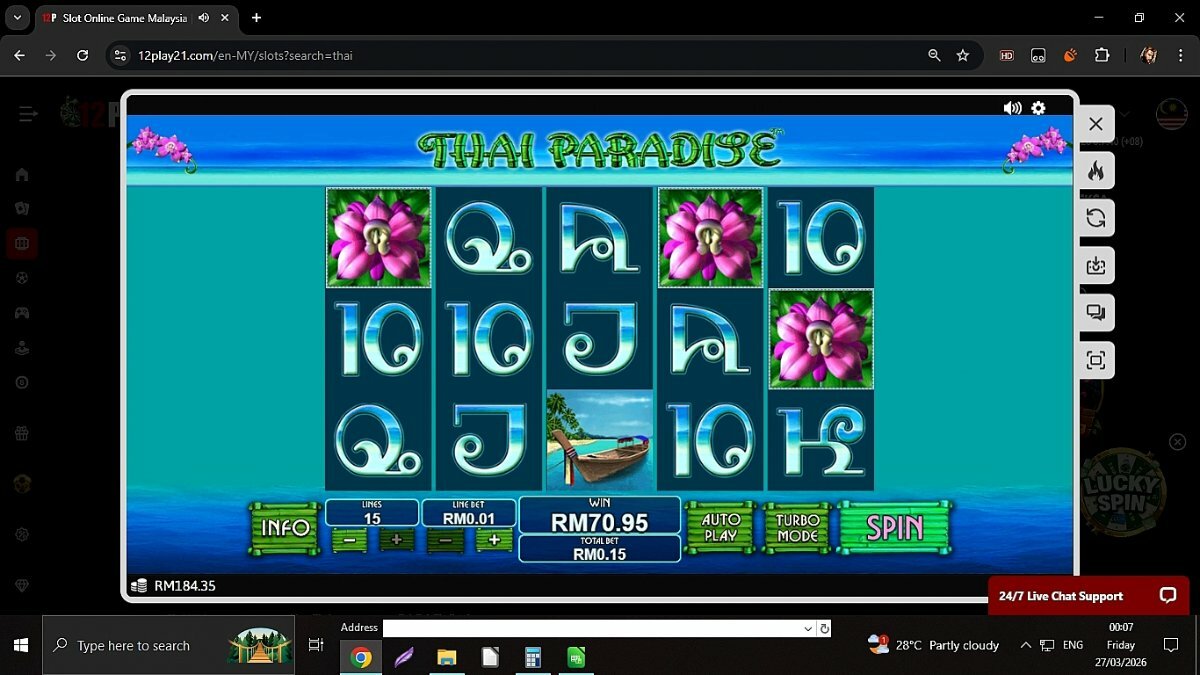Mute the game sound speaker icon

(x=1012, y=108)
